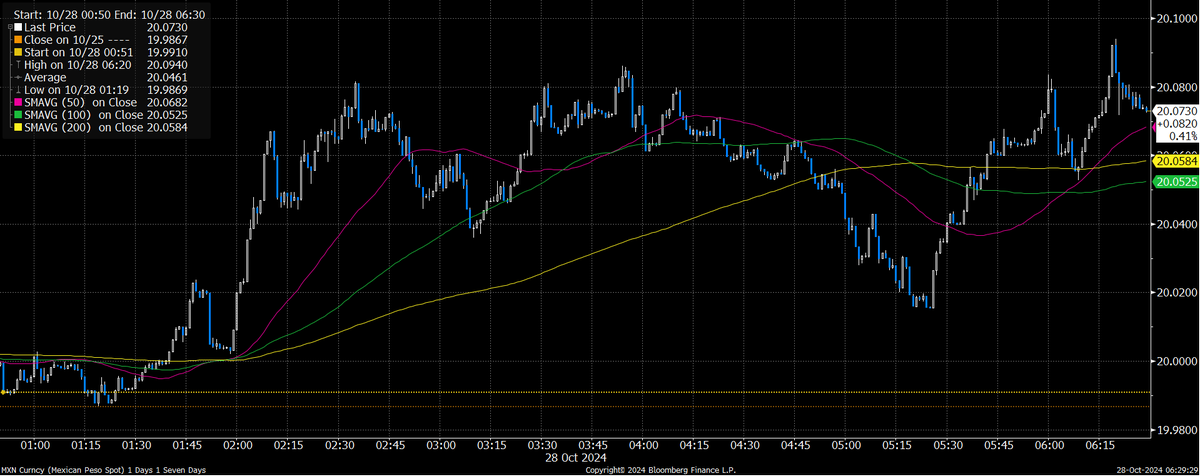This screenshot has height=476, width=1200.
Task: Click the gold Start on 10/28 swatch
Action: pos(17,53)
